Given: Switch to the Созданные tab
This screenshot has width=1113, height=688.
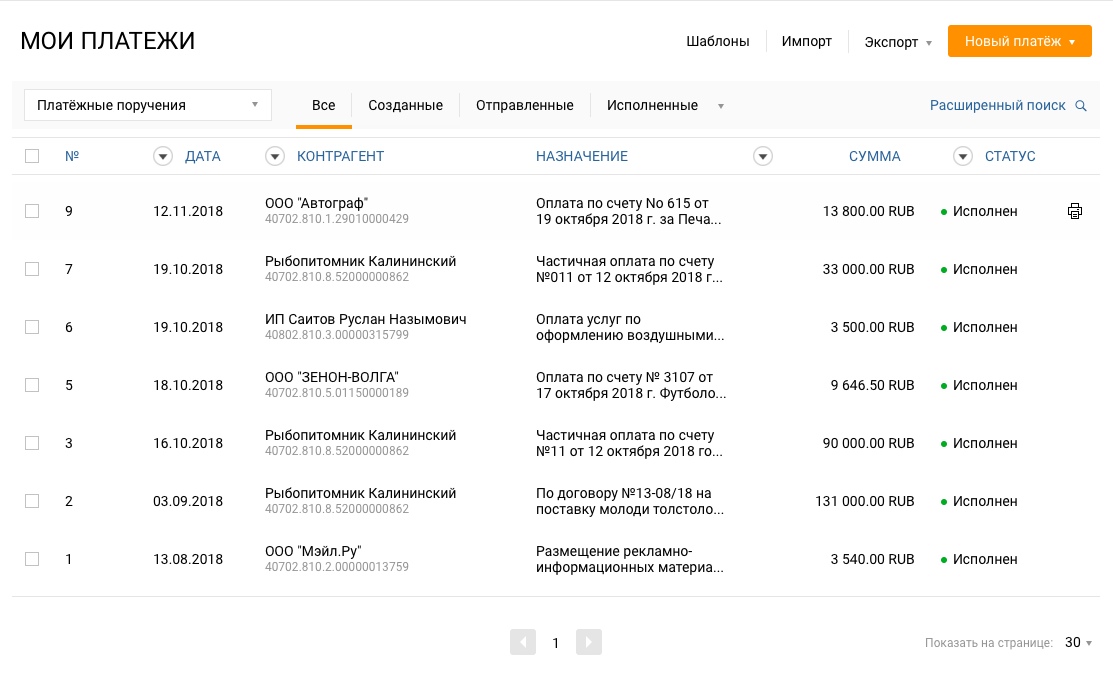Looking at the screenshot, I should (405, 105).
